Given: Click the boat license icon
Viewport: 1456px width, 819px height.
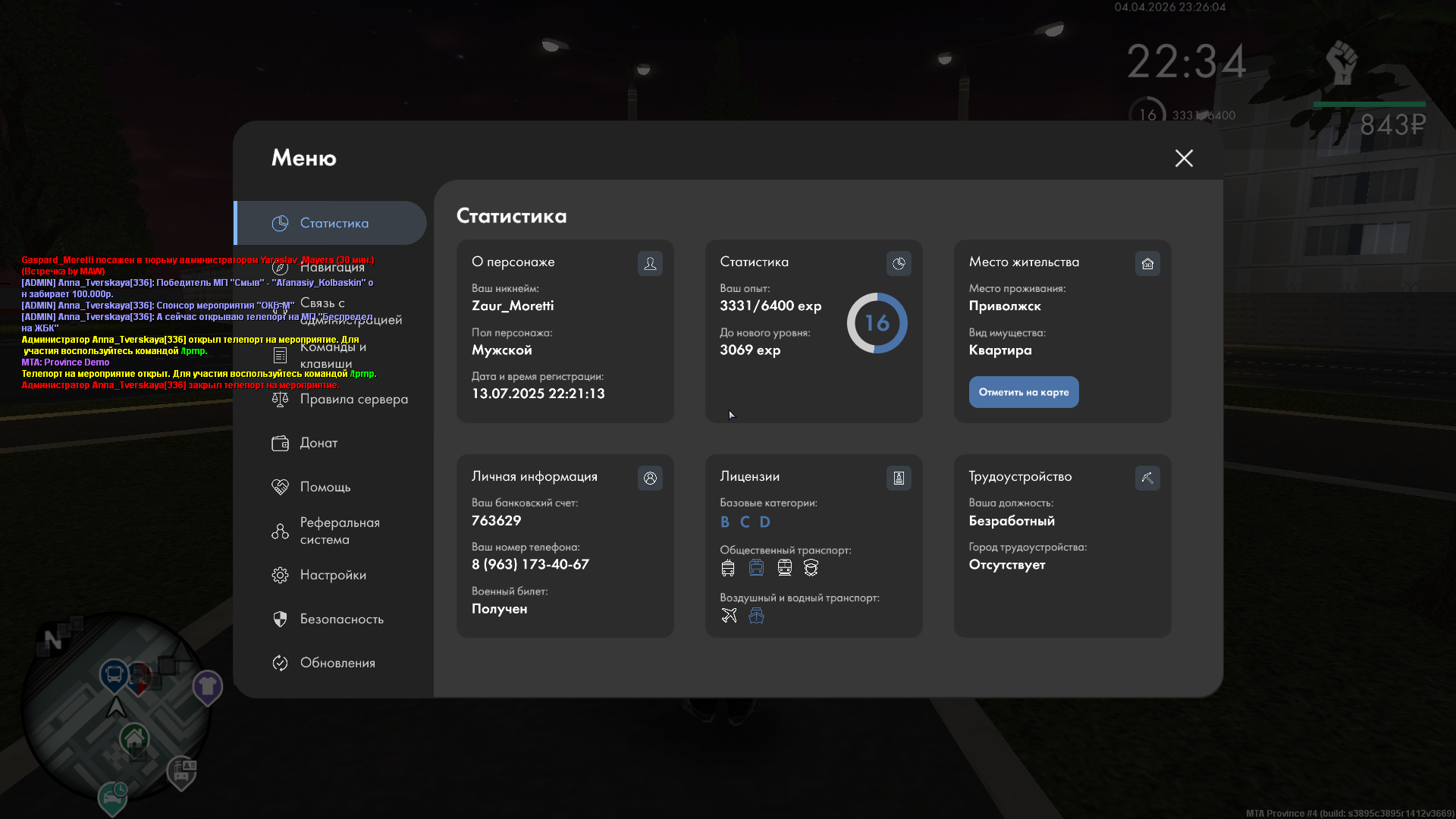Looking at the screenshot, I should [756, 616].
